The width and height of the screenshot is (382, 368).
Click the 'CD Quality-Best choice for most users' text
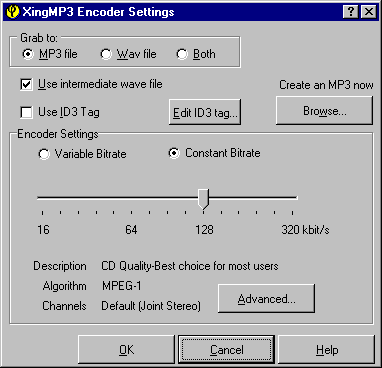coord(190,266)
